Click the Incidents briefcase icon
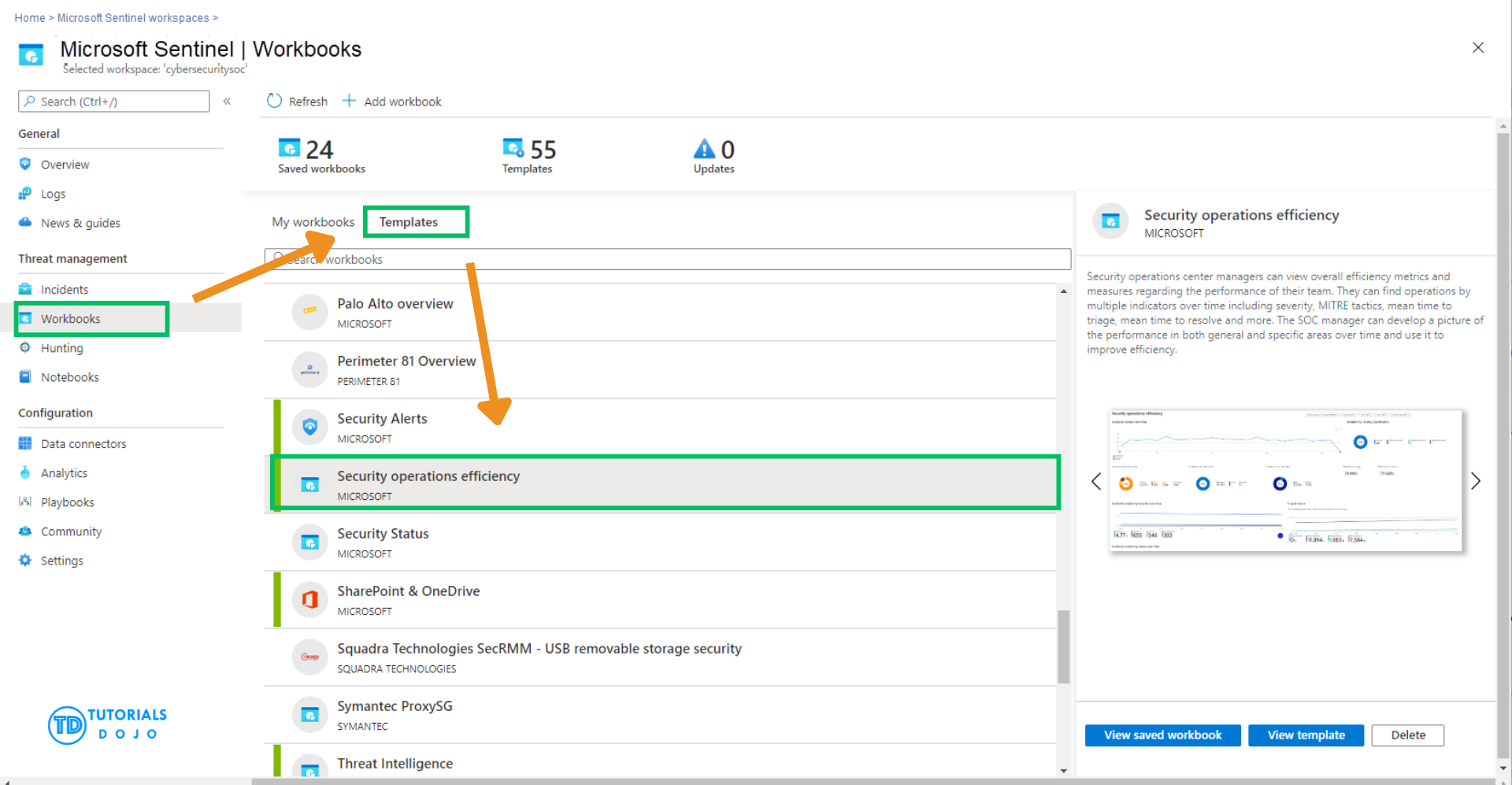 25,289
